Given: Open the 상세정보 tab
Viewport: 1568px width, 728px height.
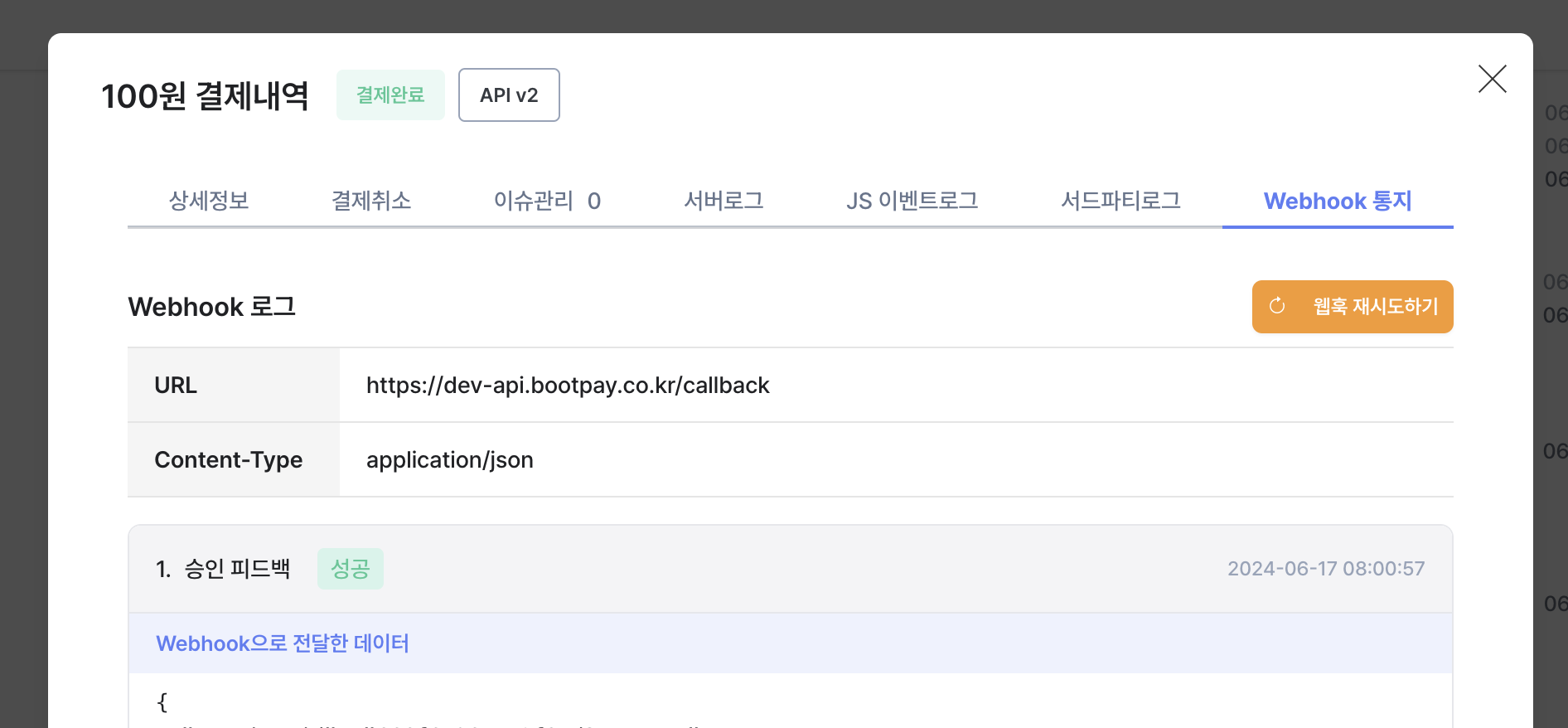Looking at the screenshot, I should (x=209, y=201).
